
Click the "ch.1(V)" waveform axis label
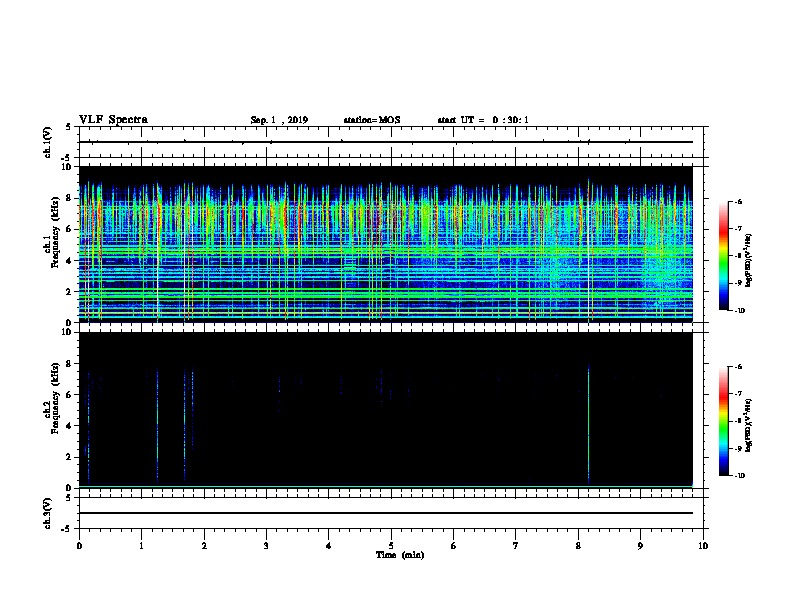click(x=47, y=142)
